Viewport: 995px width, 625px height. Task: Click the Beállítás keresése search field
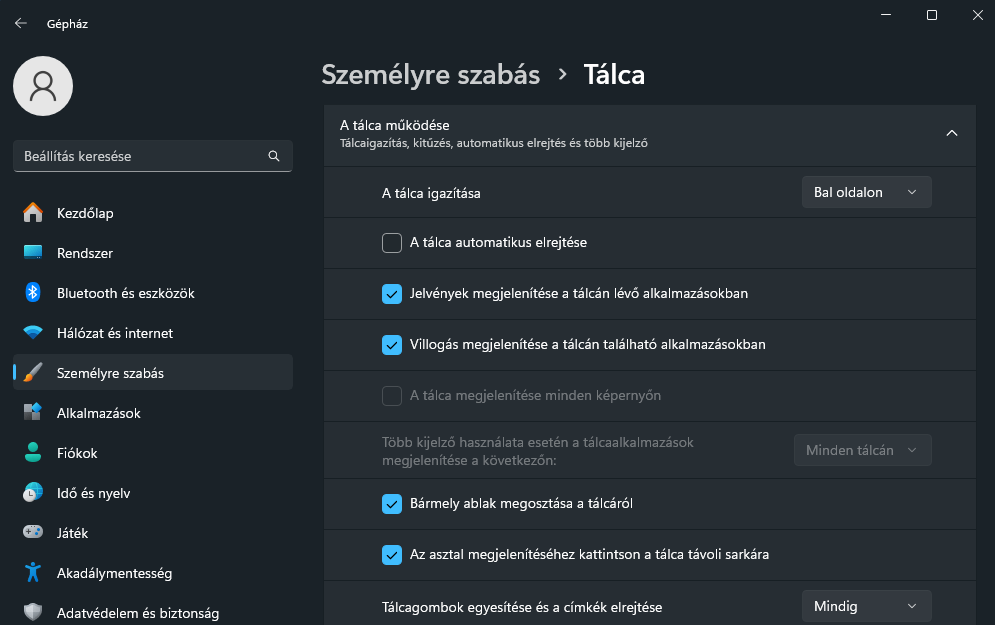pos(153,156)
